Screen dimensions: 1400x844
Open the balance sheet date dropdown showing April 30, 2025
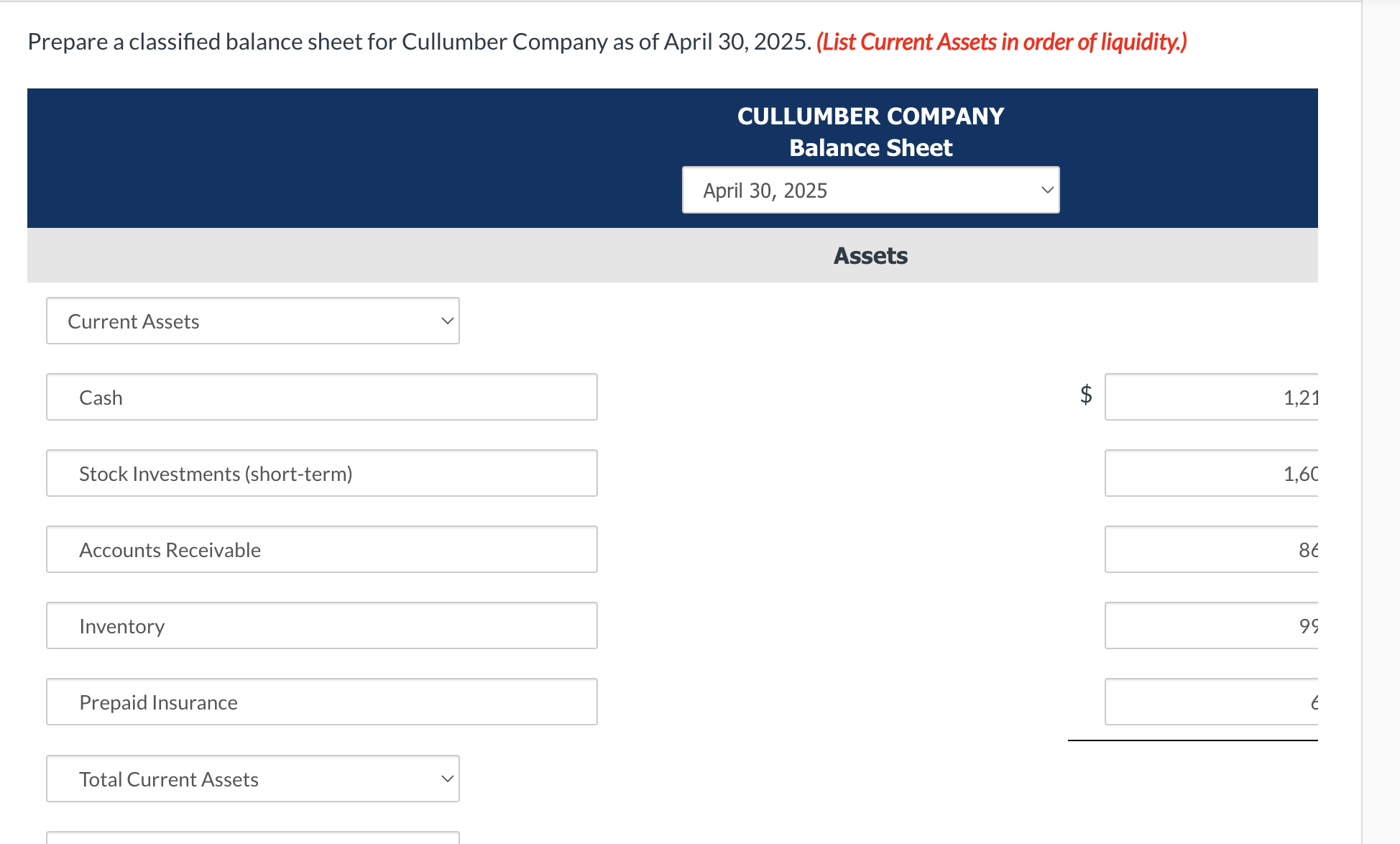click(870, 190)
